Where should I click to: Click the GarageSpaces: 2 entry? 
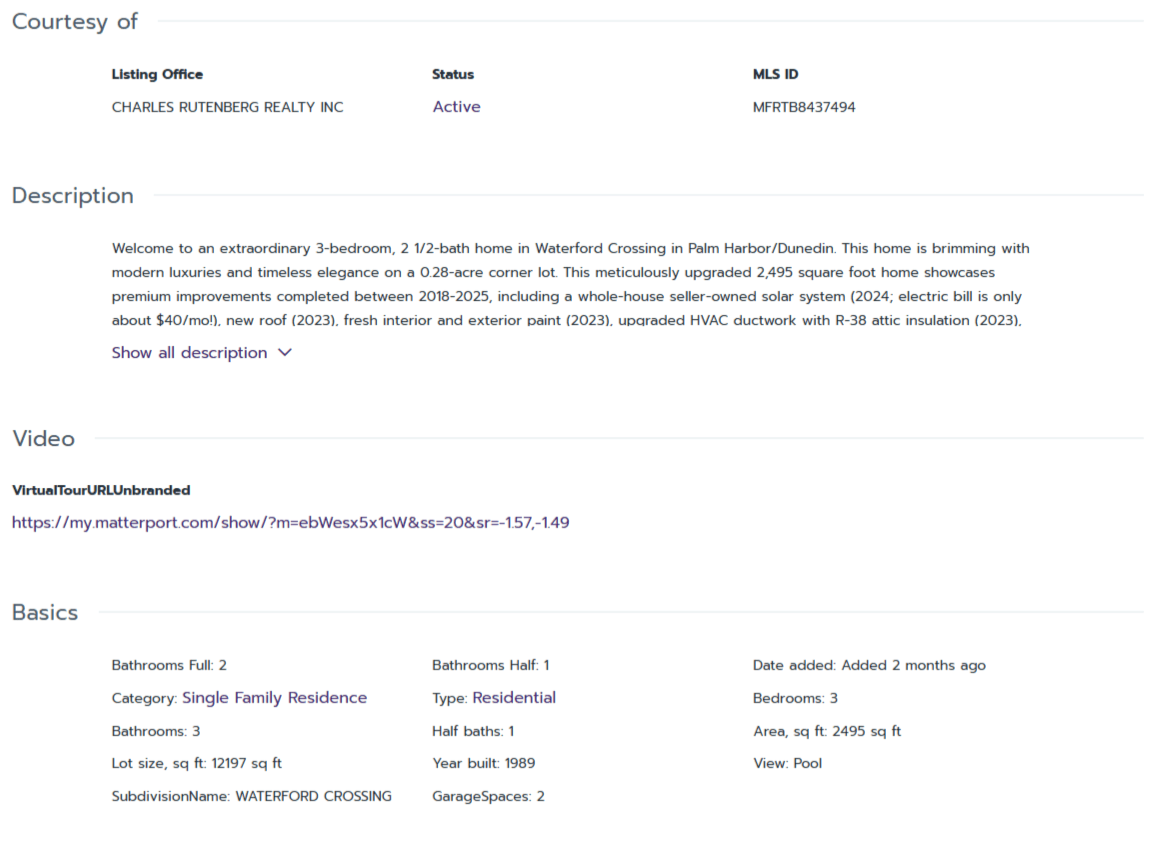[x=488, y=797]
